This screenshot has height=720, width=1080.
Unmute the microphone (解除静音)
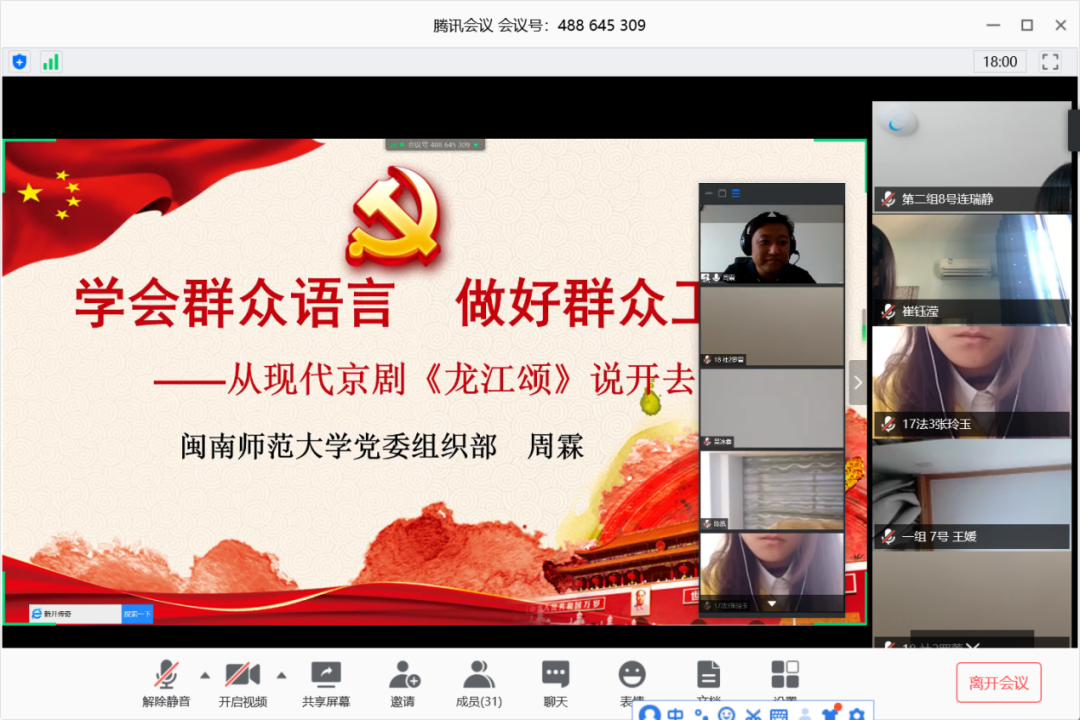[166, 682]
